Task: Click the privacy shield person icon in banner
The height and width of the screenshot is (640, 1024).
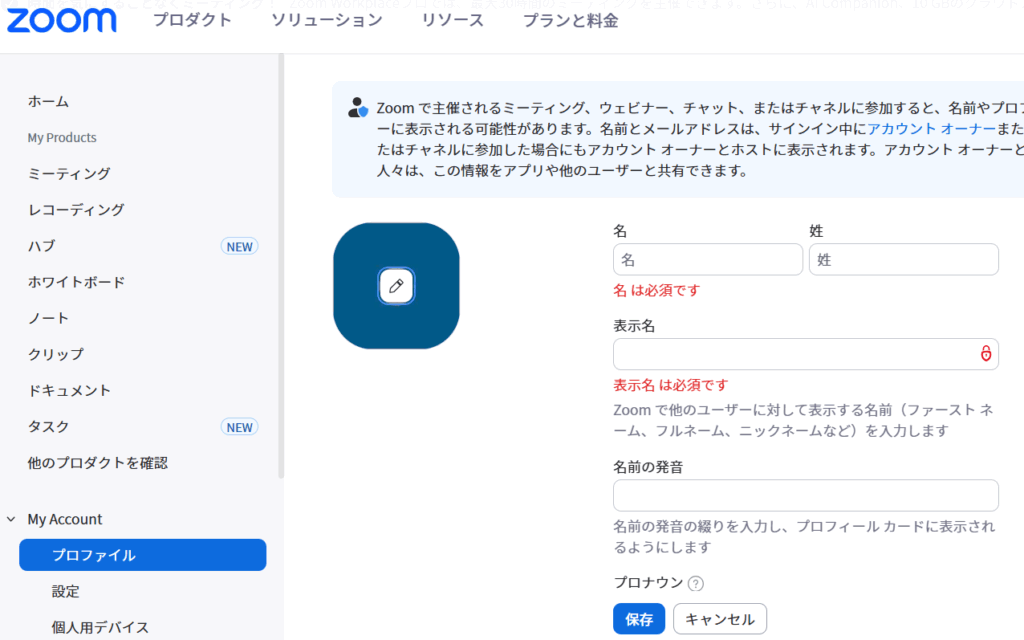Action: [358, 108]
